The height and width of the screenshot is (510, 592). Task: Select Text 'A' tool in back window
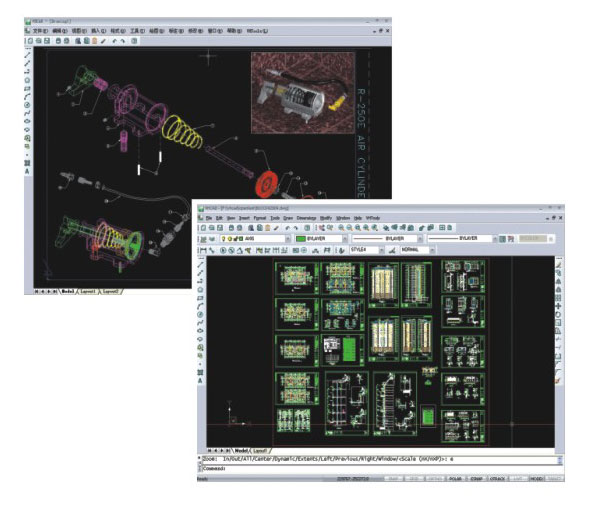28,171
